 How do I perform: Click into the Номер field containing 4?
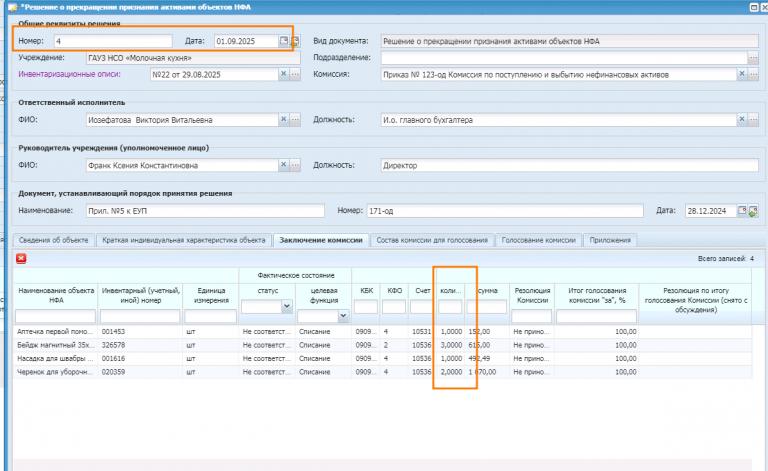point(113,41)
